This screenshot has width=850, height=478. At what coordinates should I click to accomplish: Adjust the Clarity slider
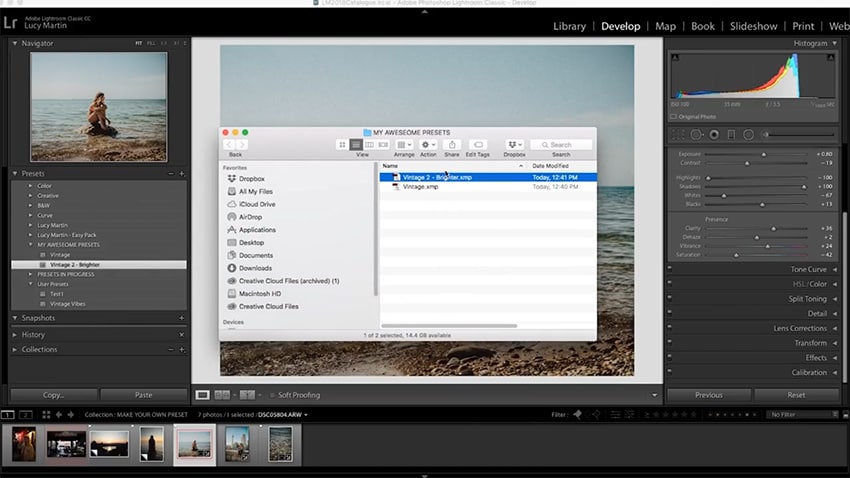point(774,228)
